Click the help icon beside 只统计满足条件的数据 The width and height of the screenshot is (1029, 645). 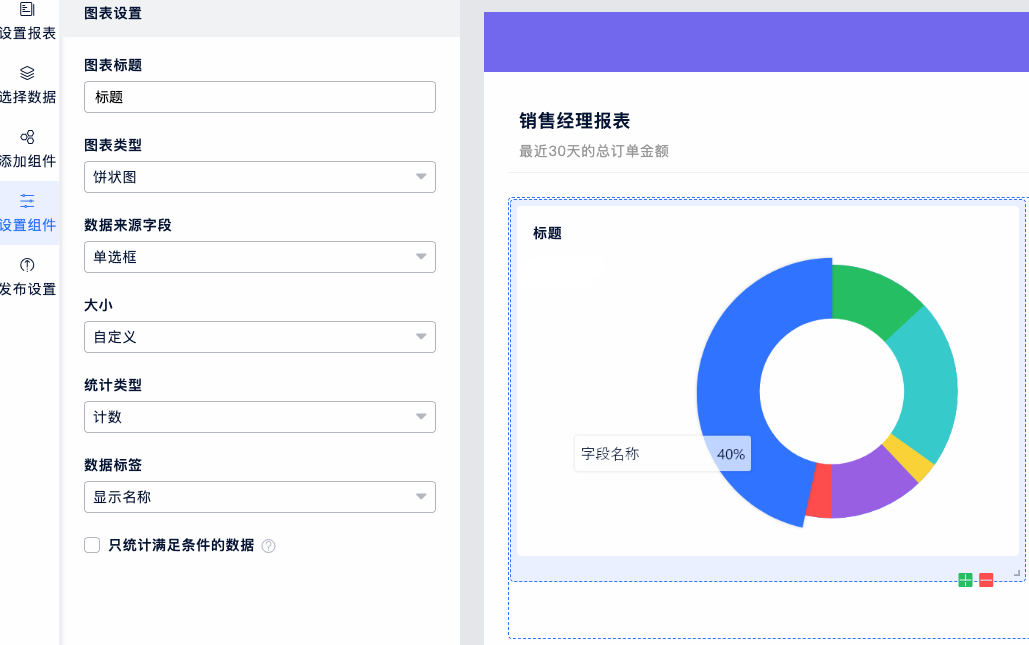click(268, 546)
